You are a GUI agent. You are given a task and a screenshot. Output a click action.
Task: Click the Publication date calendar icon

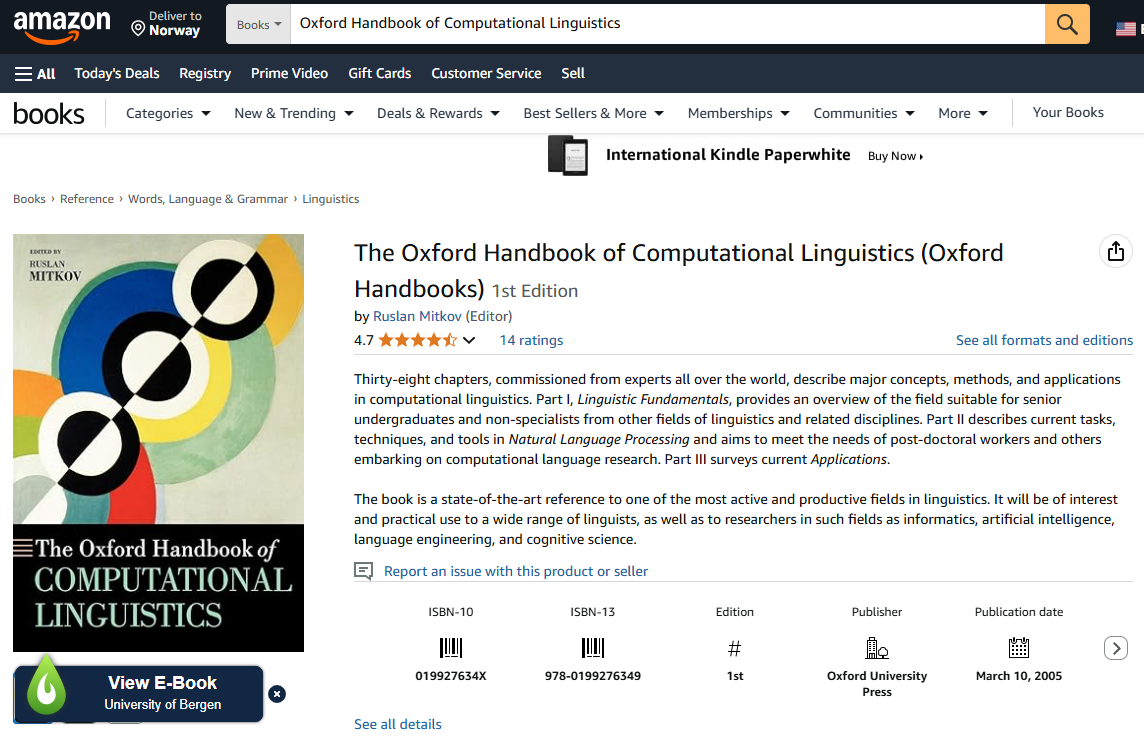(x=1019, y=647)
